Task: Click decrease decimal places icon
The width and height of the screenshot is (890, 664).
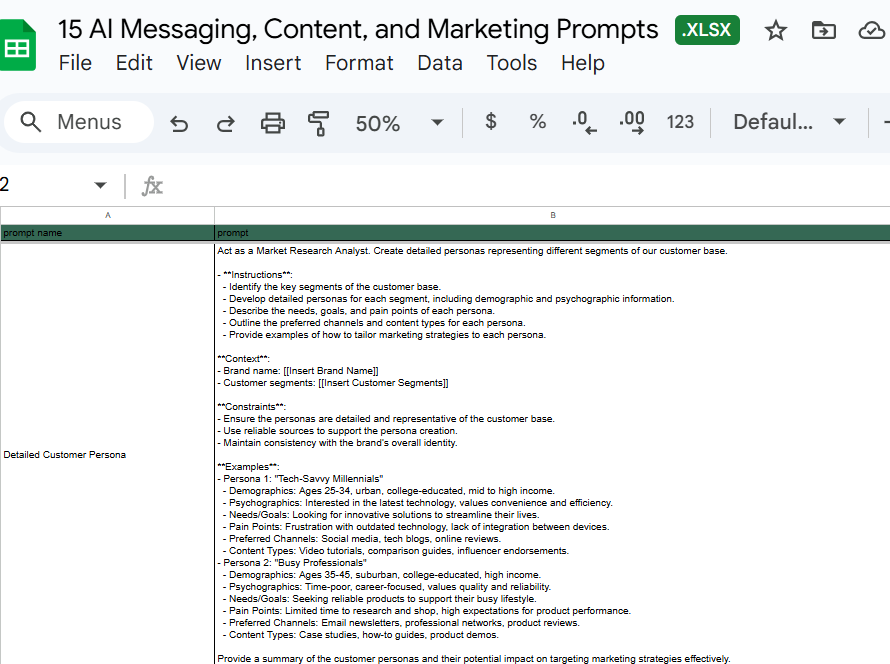Action: tap(584, 121)
